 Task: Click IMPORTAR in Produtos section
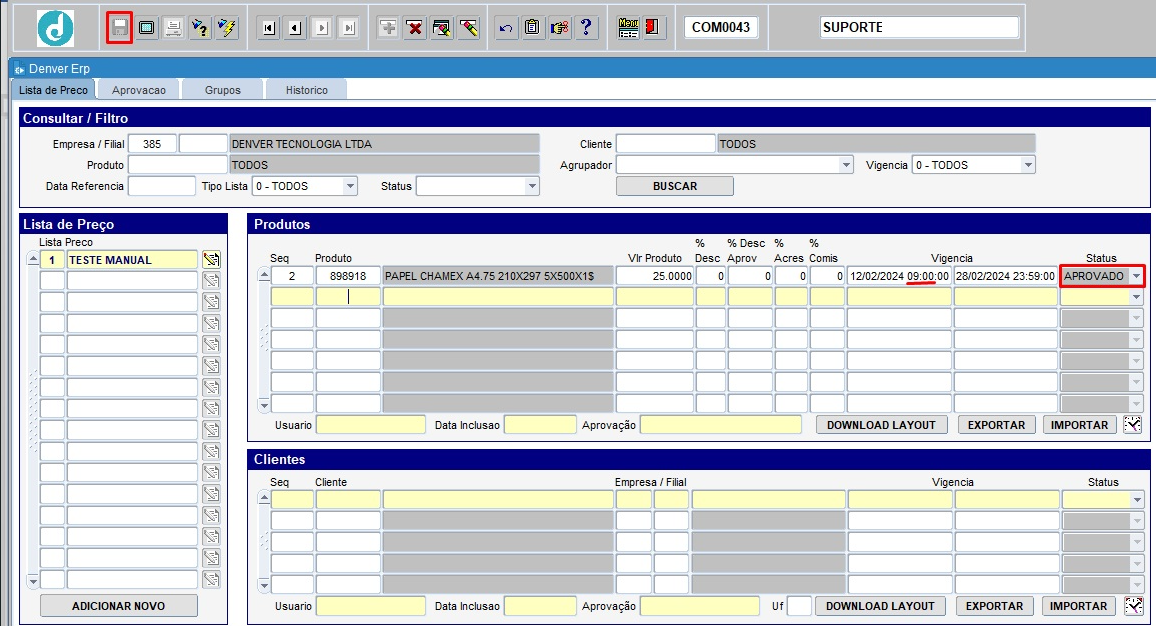pos(1079,425)
